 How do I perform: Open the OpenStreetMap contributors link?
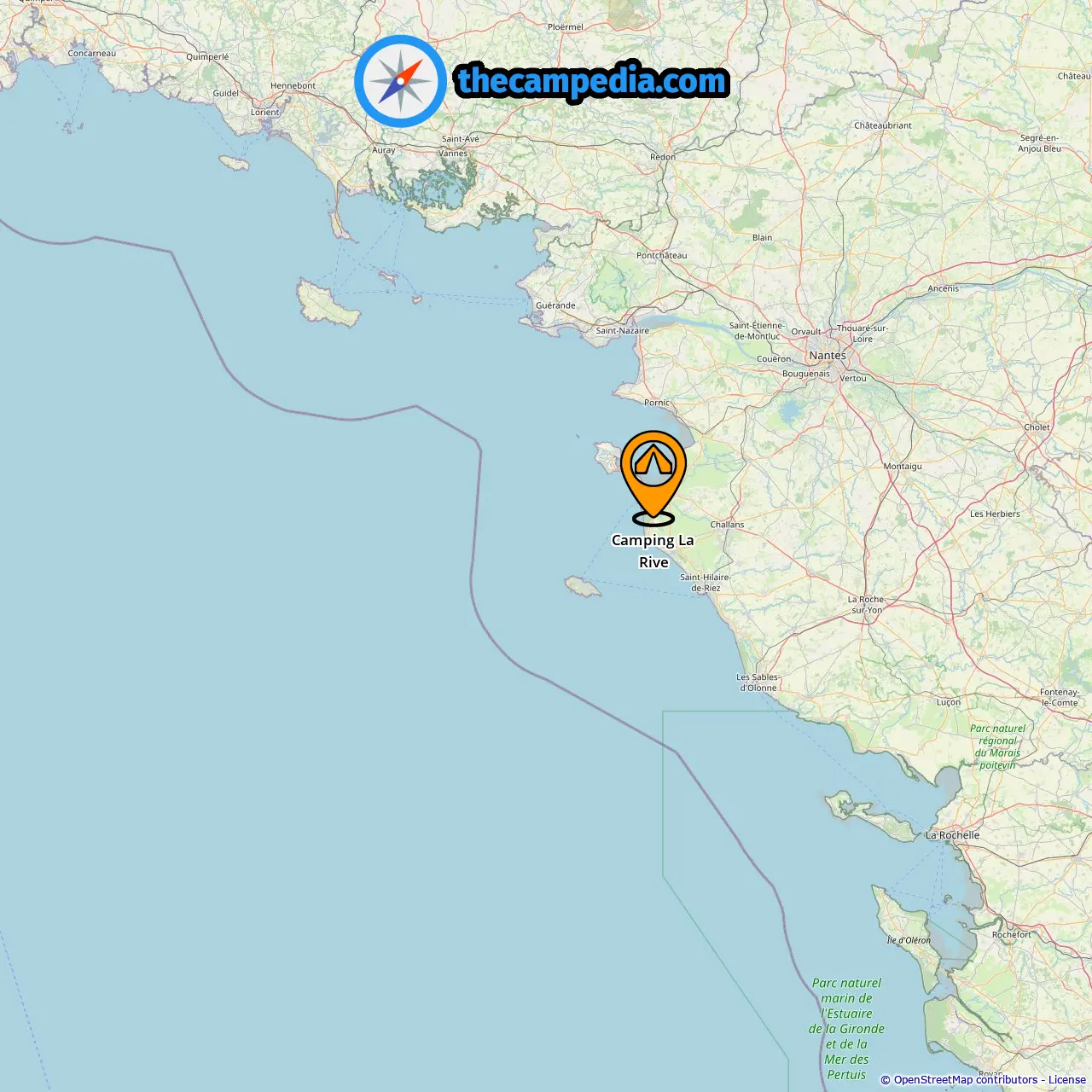(x=966, y=1080)
